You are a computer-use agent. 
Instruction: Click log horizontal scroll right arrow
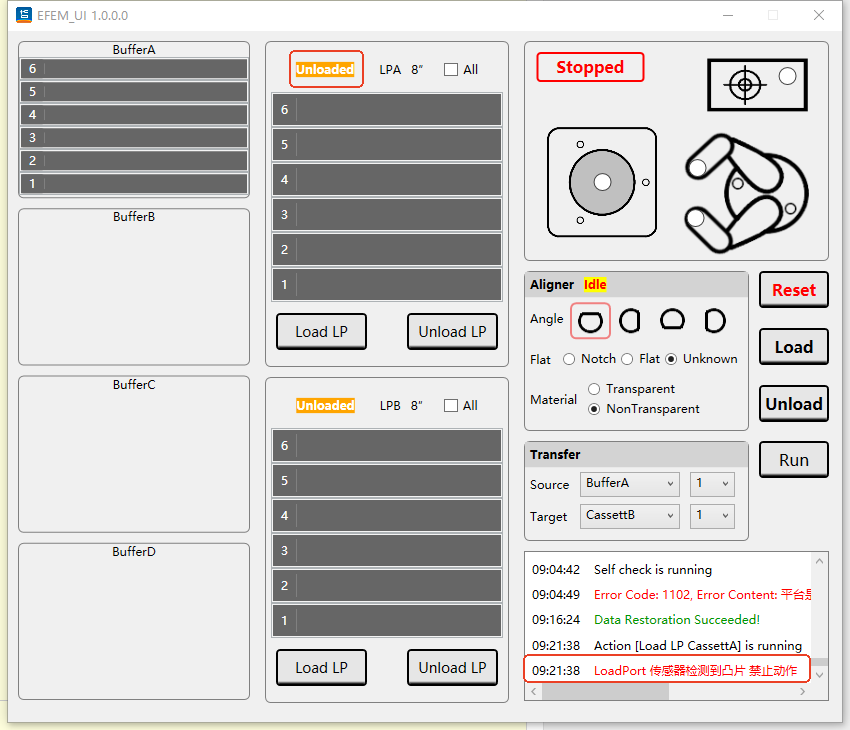[x=803, y=692]
